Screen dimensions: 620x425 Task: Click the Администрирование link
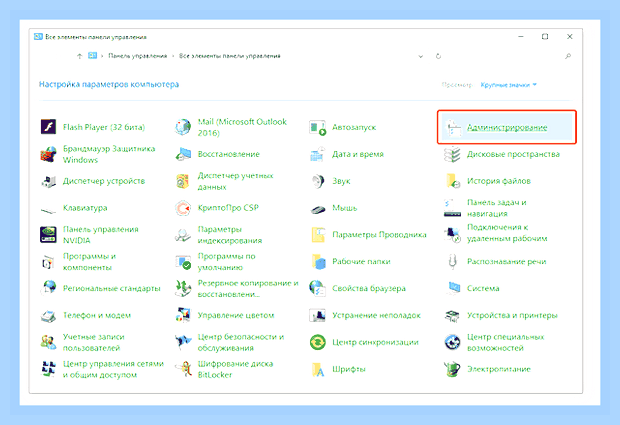tap(507, 127)
